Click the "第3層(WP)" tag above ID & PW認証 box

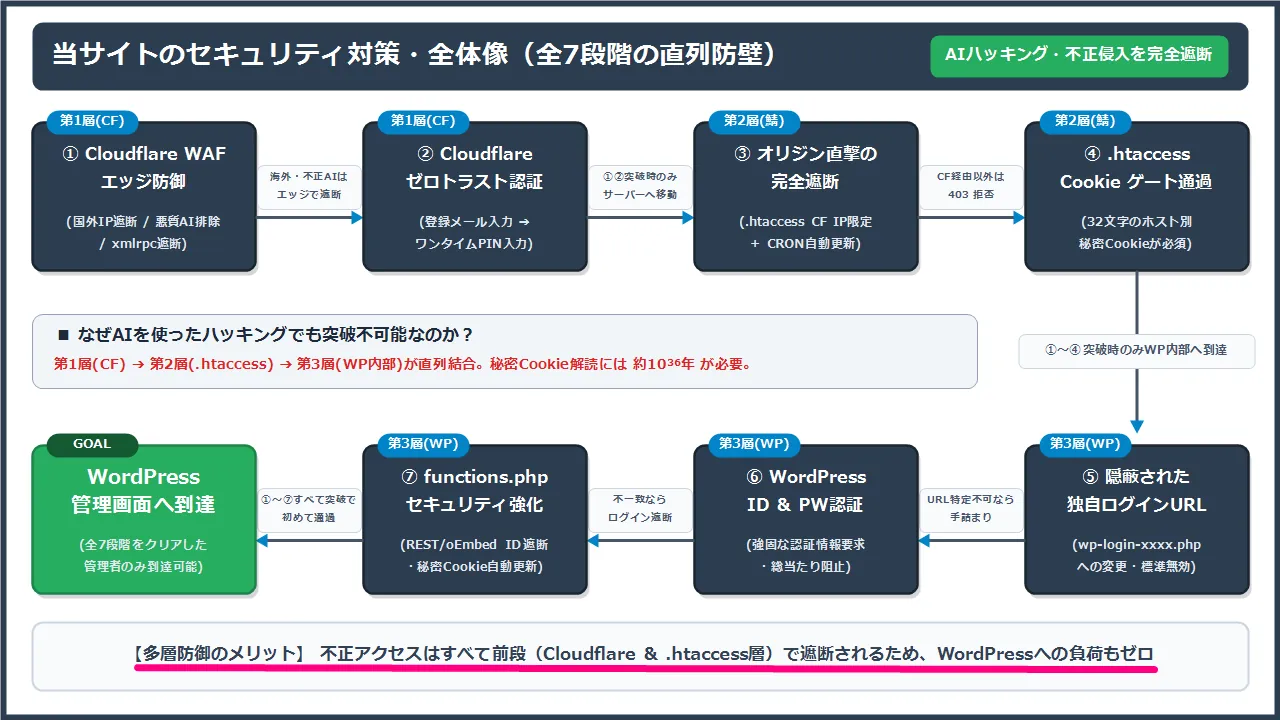coord(754,444)
